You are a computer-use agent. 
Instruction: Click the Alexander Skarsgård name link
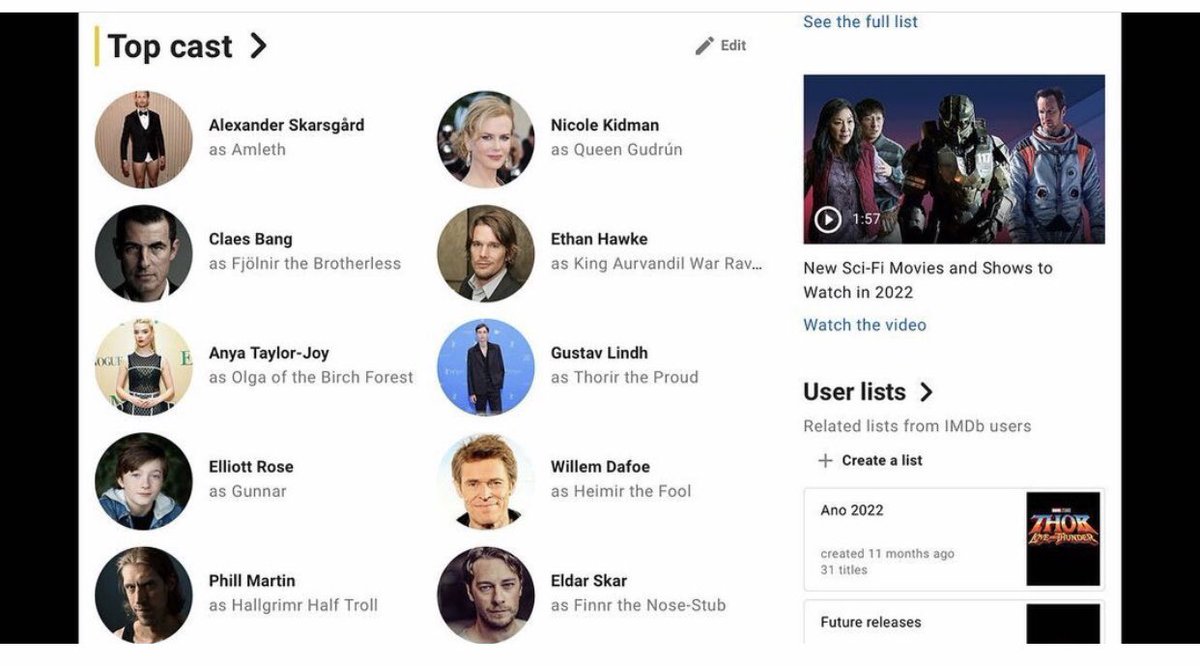[x=286, y=125]
